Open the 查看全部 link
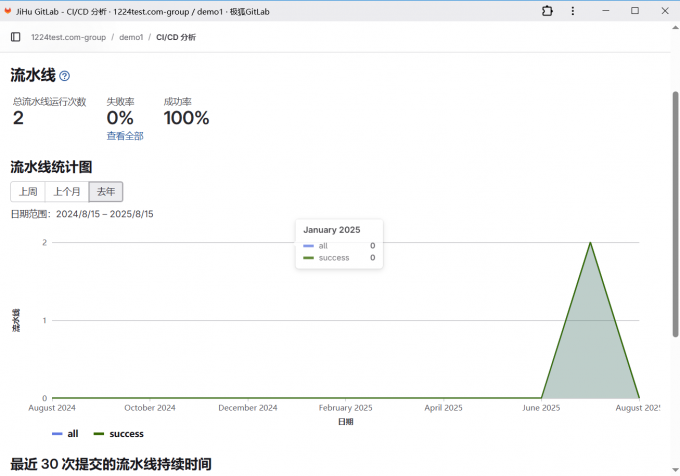Image resolution: width=680 pixels, height=476 pixels. click(125, 136)
